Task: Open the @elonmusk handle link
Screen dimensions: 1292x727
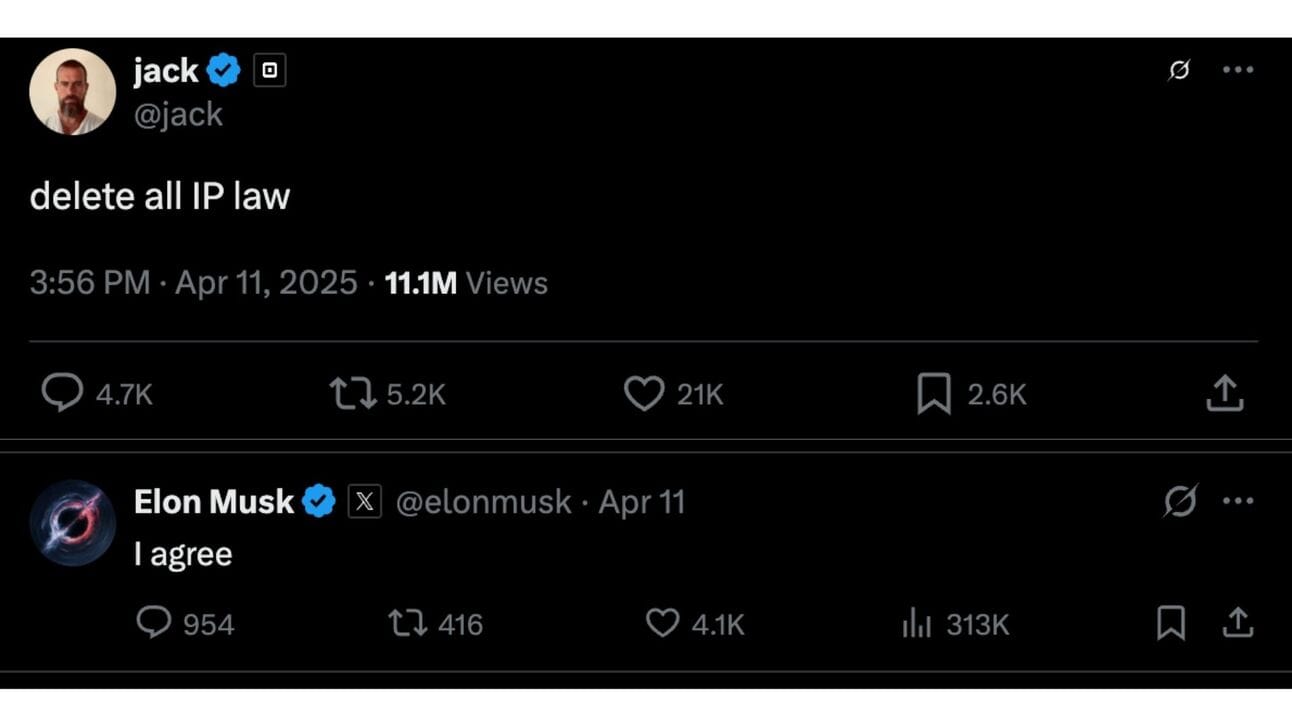Action: pyautogui.click(x=484, y=501)
